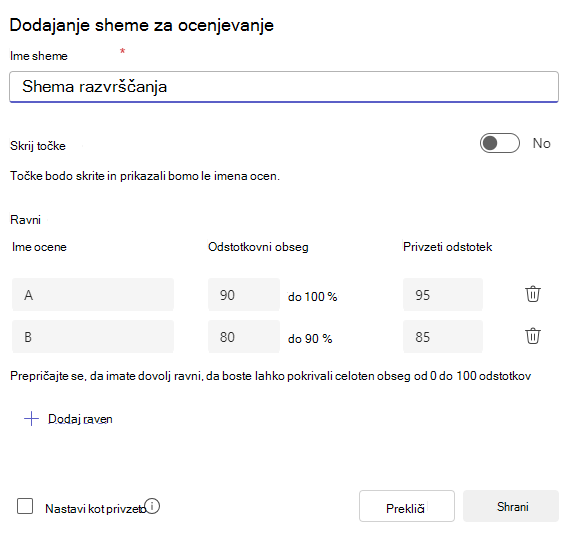Toggle the Skrij točke switch

(x=500, y=143)
